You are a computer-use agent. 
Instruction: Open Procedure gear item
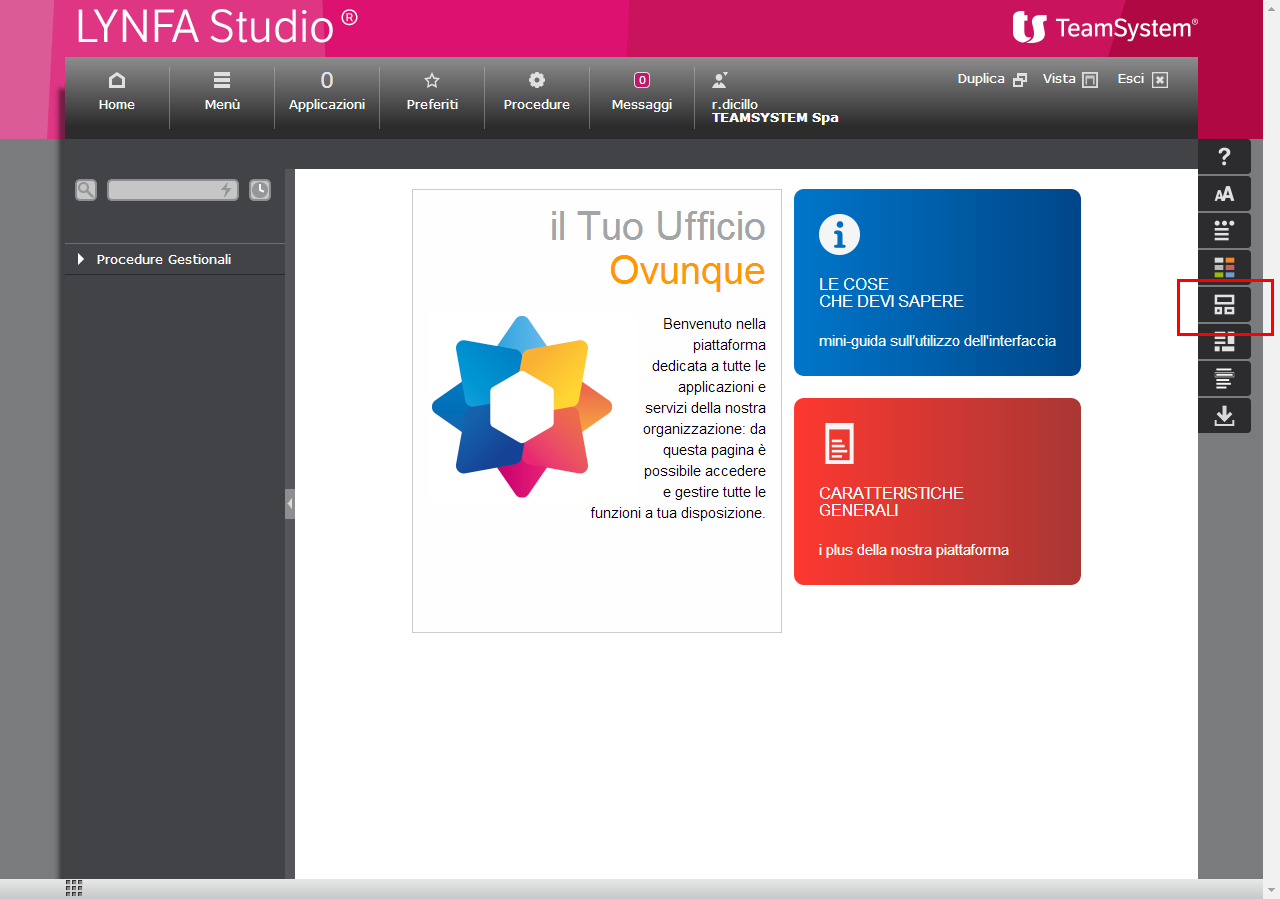[537, 92]
